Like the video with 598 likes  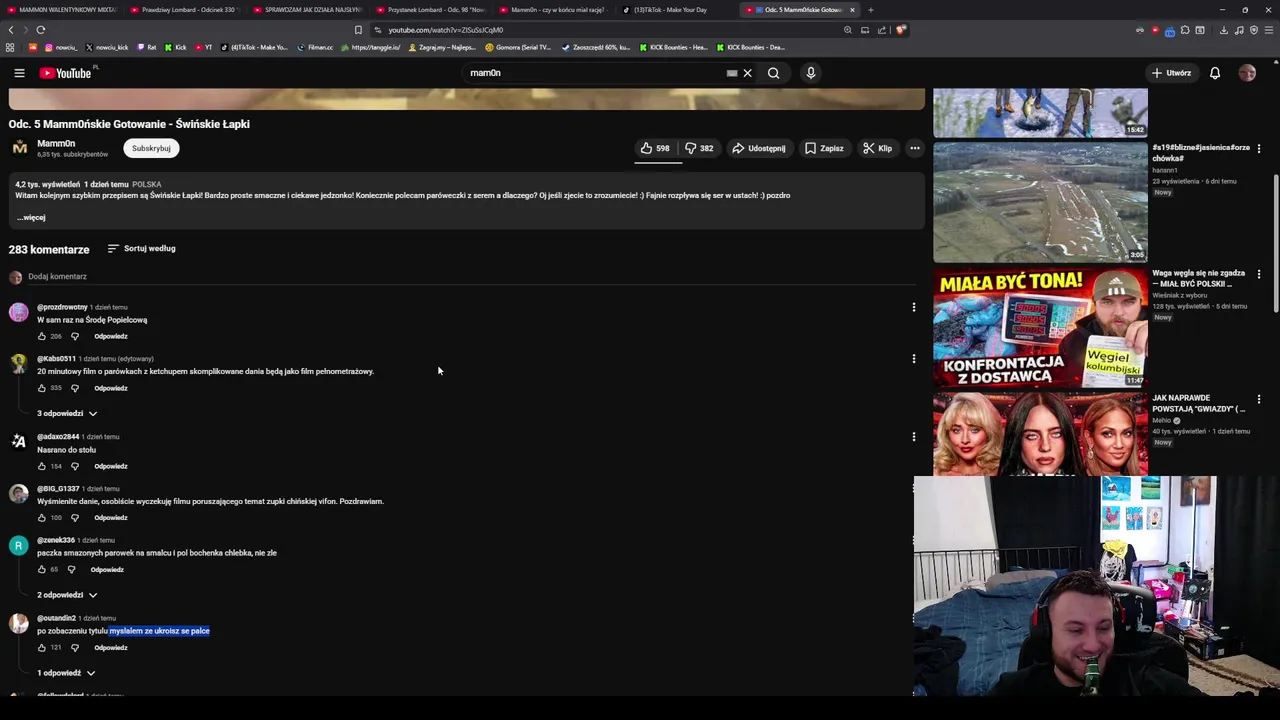pyautogui.click(x=655, y=148)
